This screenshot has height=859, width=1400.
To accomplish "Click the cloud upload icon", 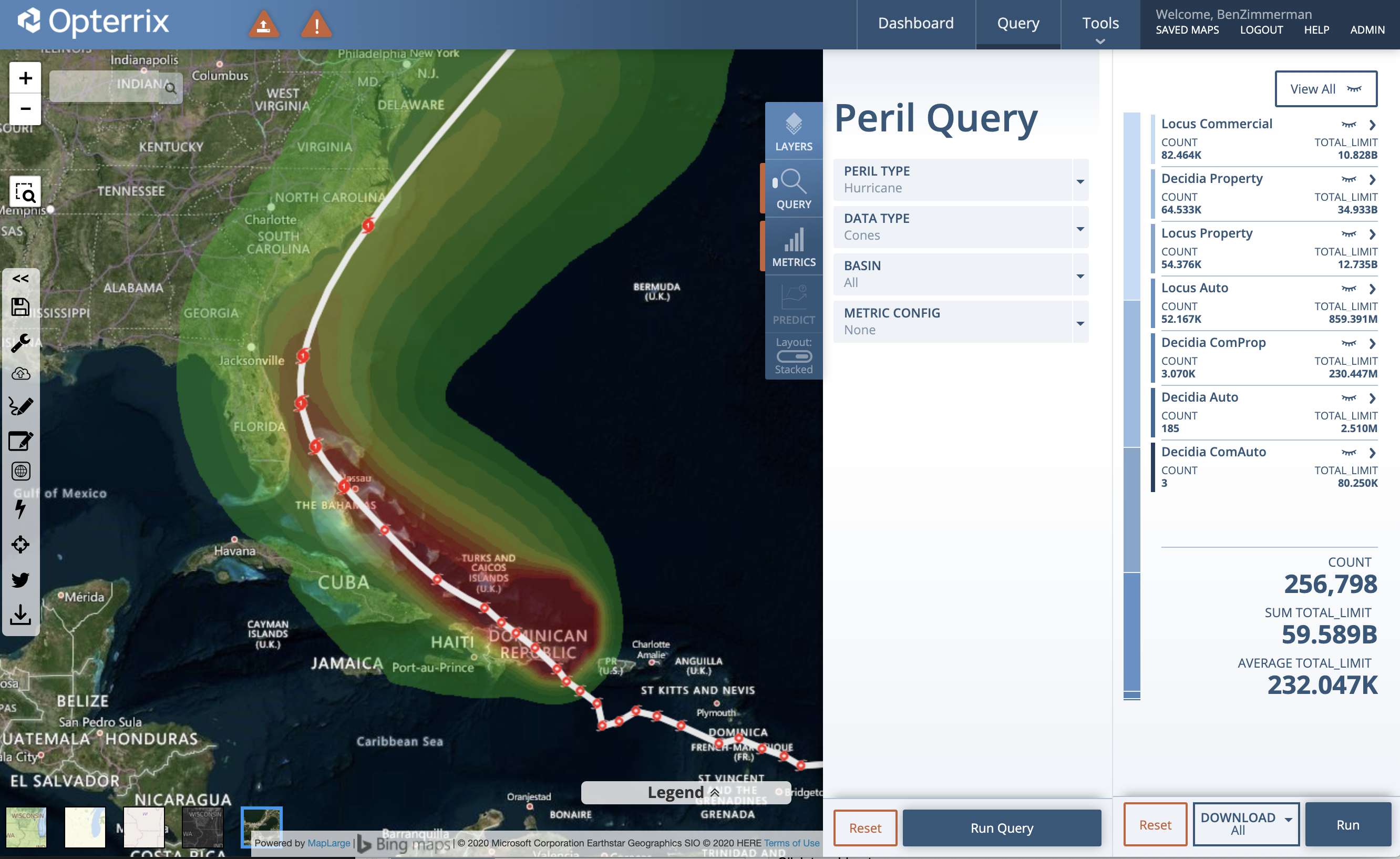I will (20, 374).
